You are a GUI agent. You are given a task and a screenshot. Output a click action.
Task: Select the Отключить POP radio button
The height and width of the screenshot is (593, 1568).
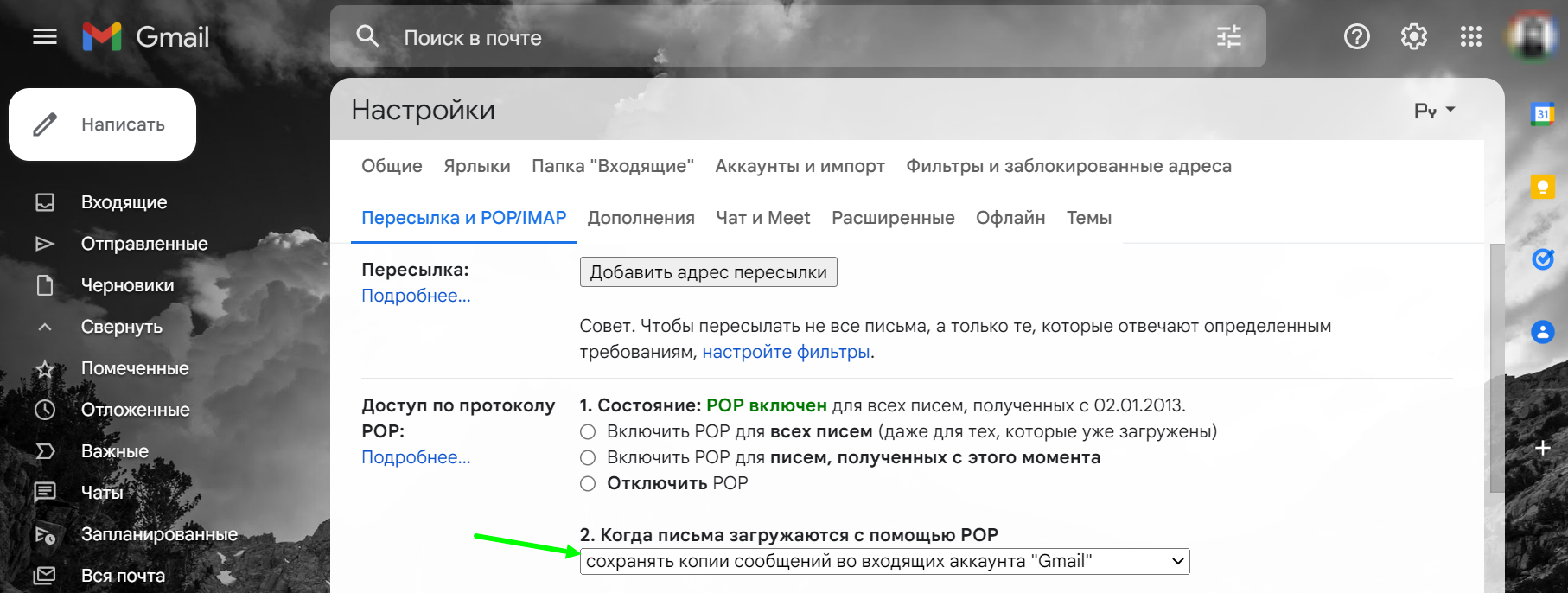point(588,483)
